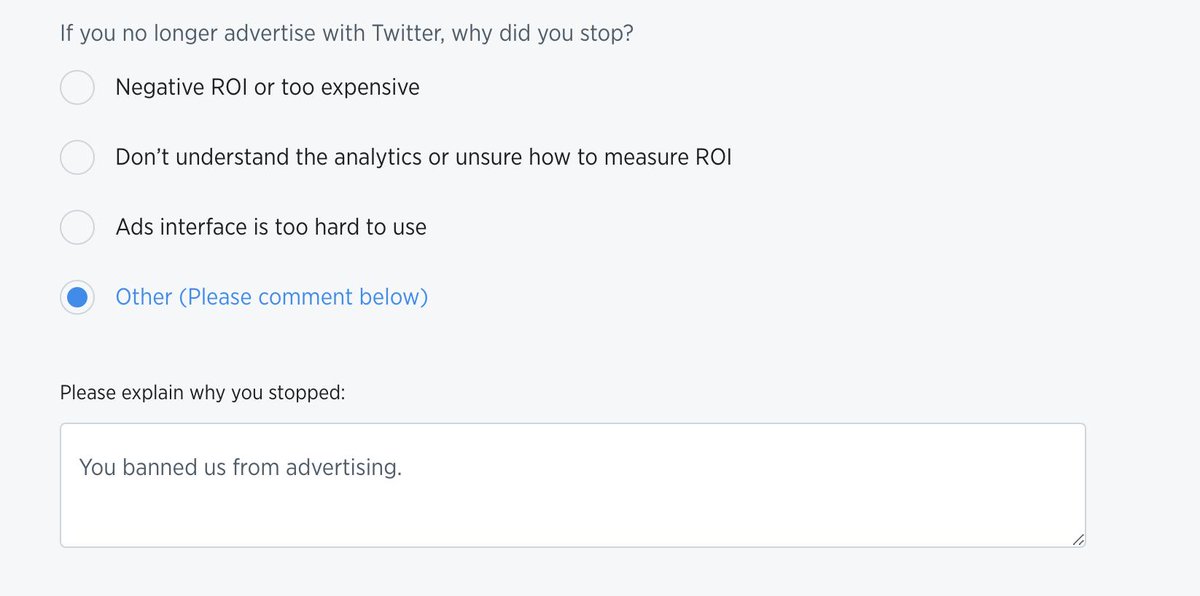Click the "Please explain why you stopped:" label
Screen dimensions: 1200x596
click(x=202, y=392)
